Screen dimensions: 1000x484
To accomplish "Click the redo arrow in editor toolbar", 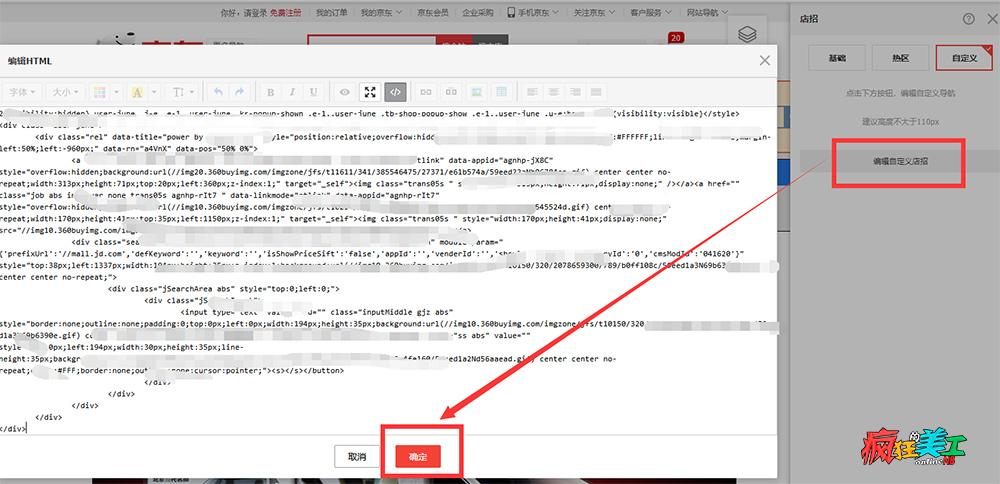I will (x=239, y=92).
